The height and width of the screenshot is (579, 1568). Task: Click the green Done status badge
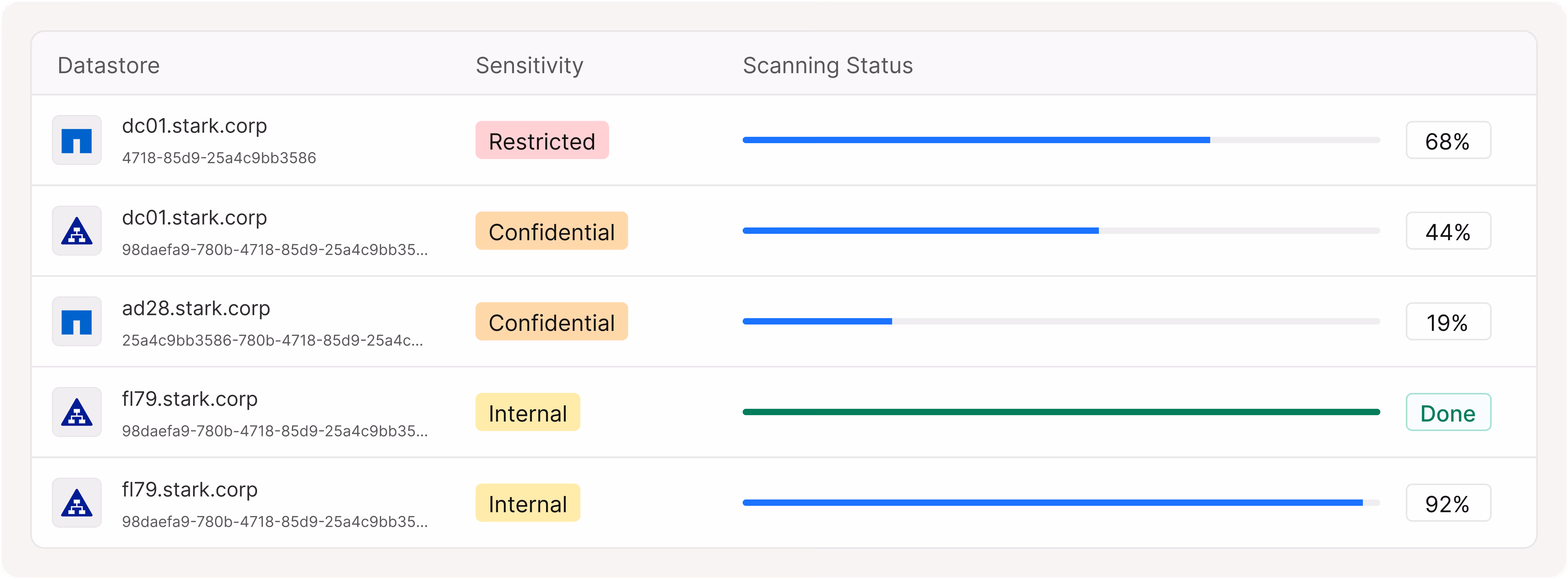click(1448, 412)
